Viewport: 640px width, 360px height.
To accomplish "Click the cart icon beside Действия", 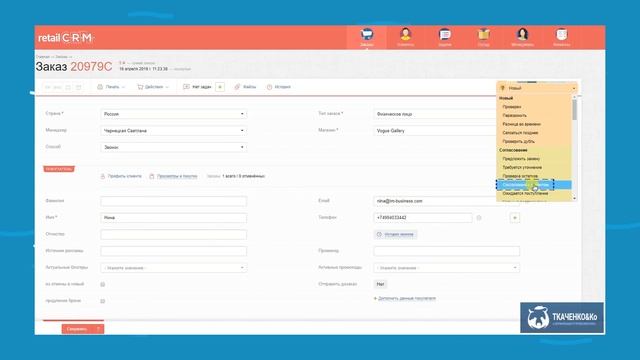I will (140, 87).
